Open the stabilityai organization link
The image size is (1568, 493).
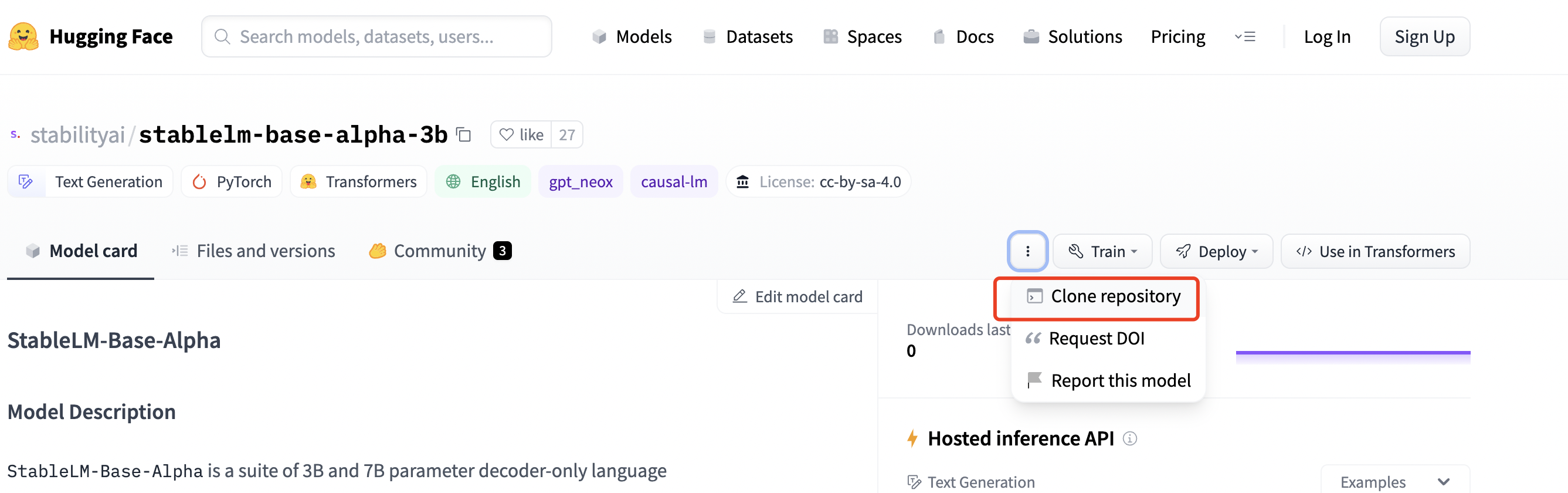pyautogui.click(x=77, y=134)
